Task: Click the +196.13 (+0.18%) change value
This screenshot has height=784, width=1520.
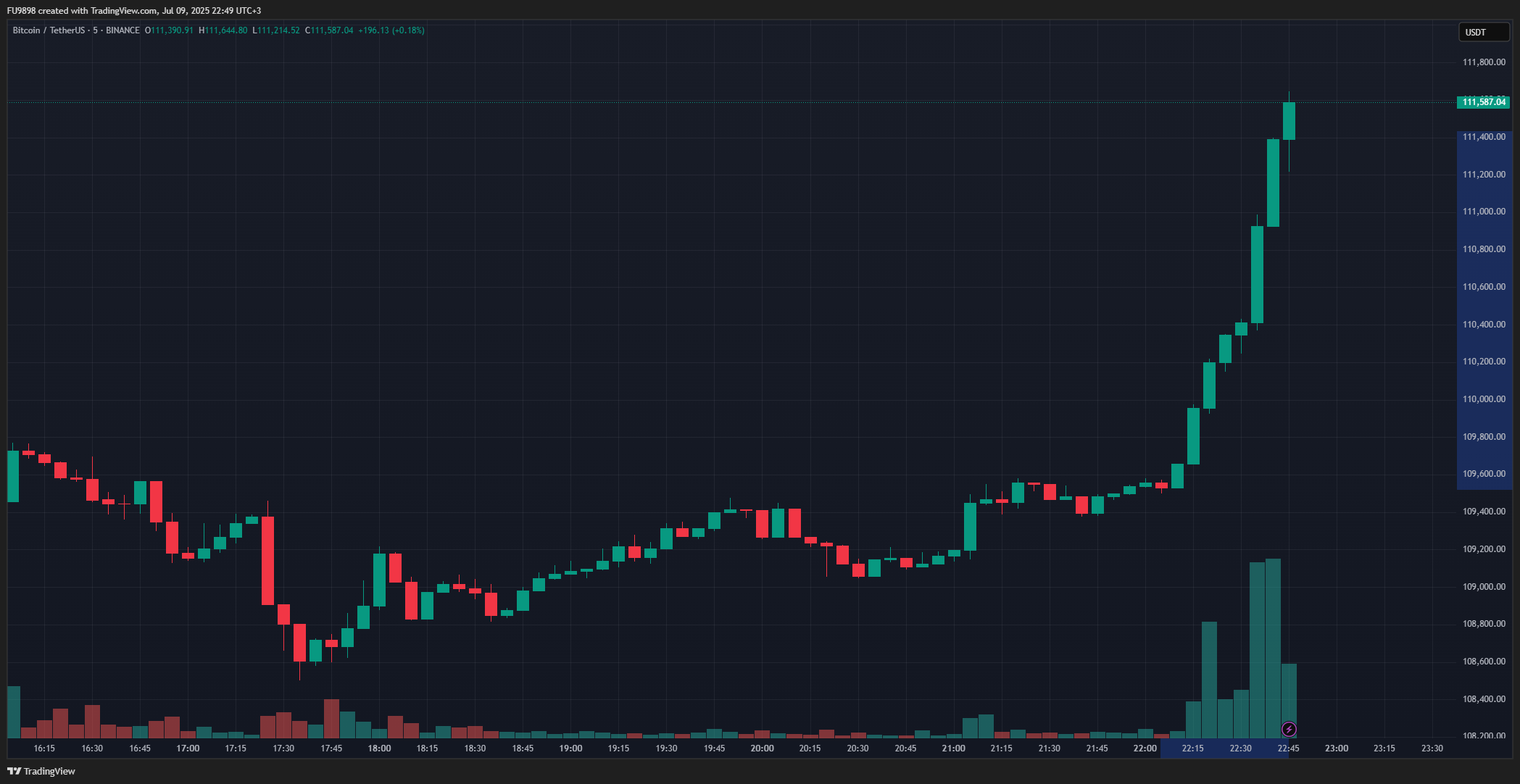Action: (391, 30)
